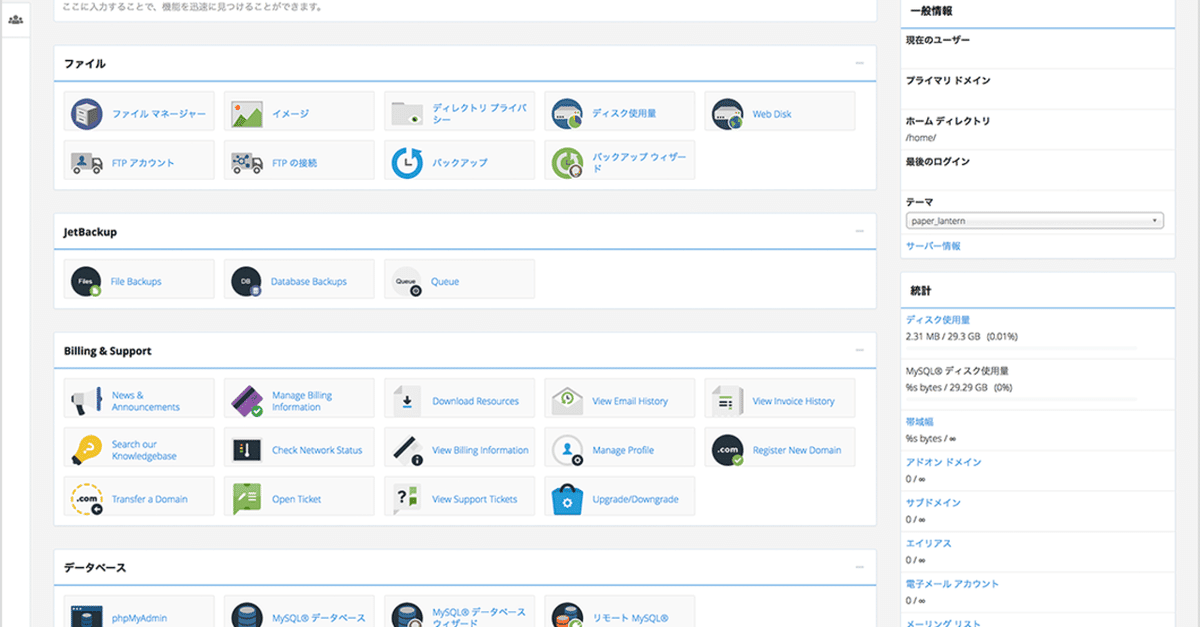Open the Backup Wizard (バックアップ ウィザード) icon
Image resolution: width=1200 pixels, height=627 pixels.
coord(567,162)
